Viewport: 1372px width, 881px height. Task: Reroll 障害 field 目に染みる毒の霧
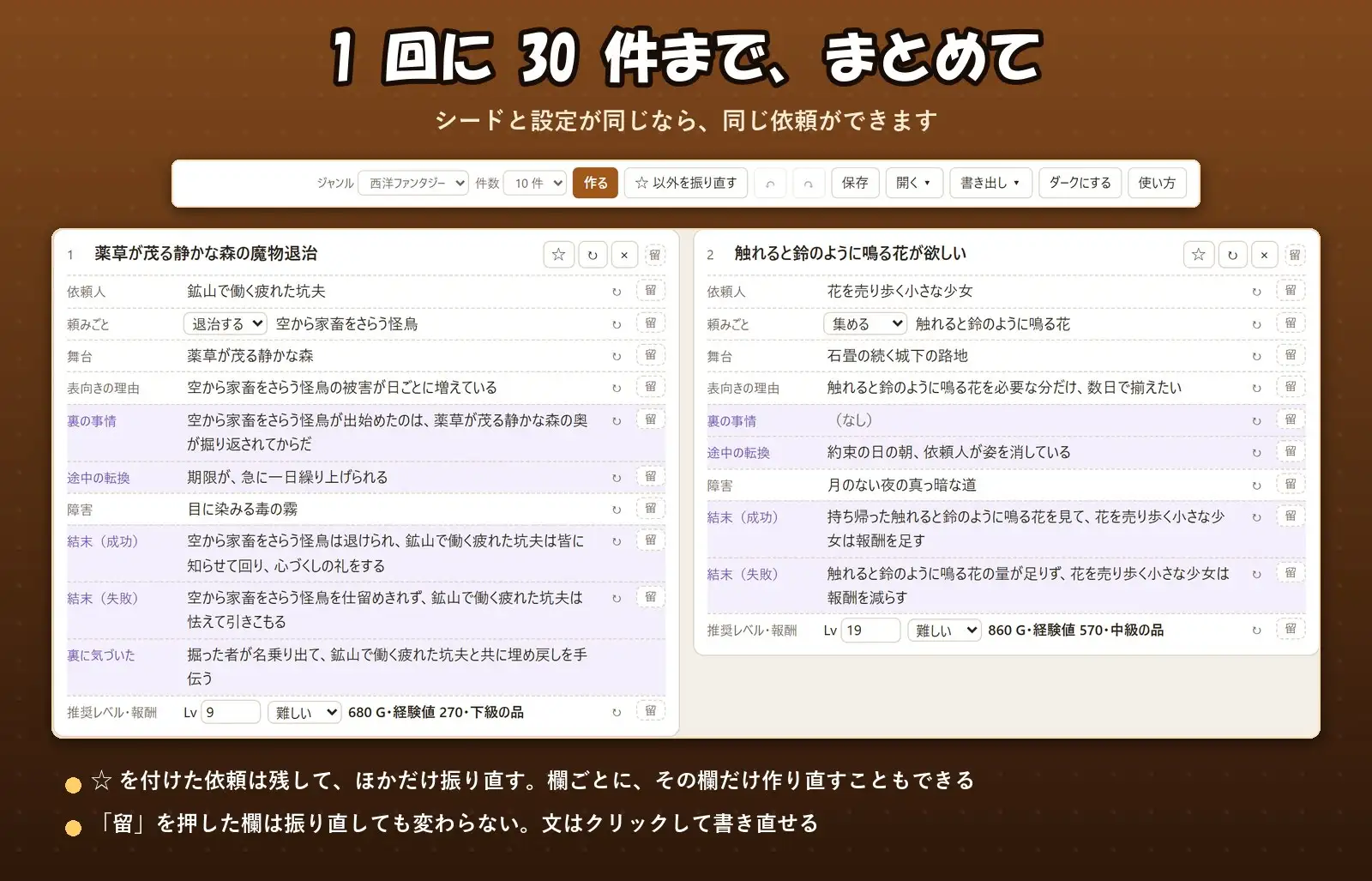(x=617, y=510)
